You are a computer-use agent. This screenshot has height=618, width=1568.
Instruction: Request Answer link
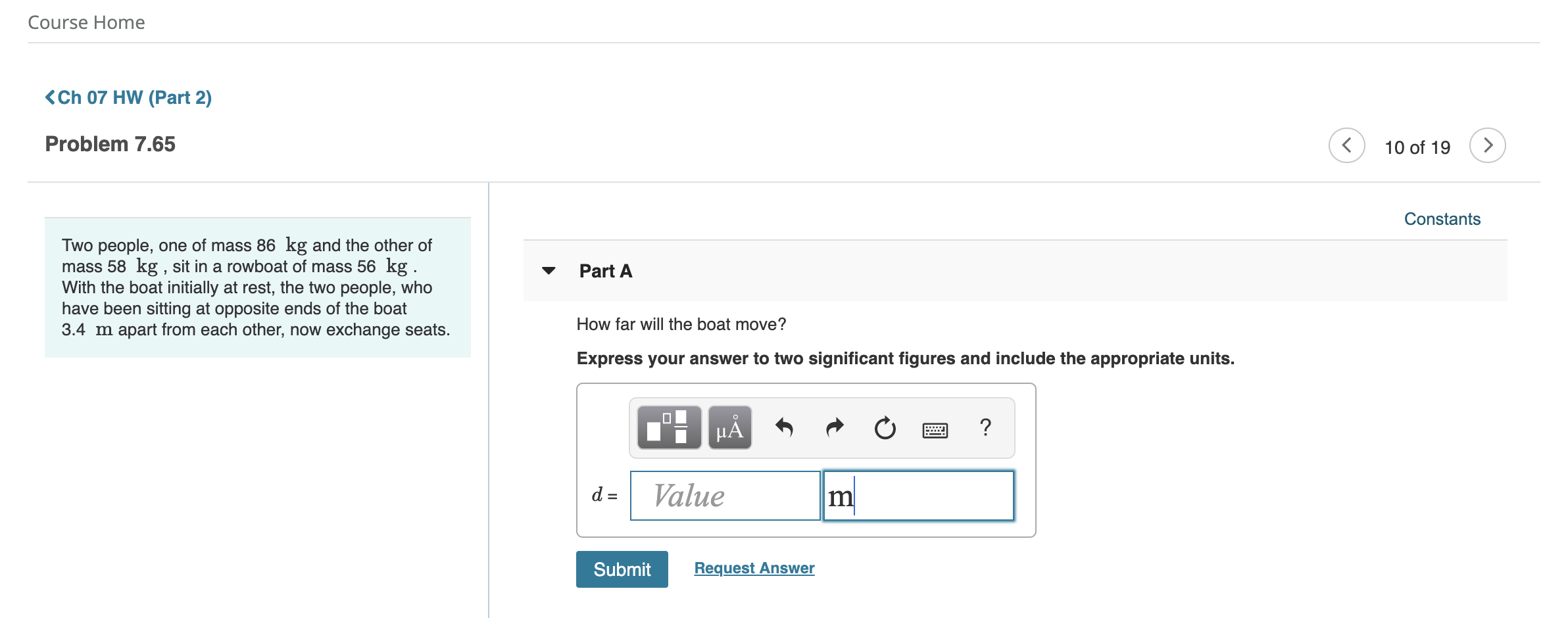point(754,568)
